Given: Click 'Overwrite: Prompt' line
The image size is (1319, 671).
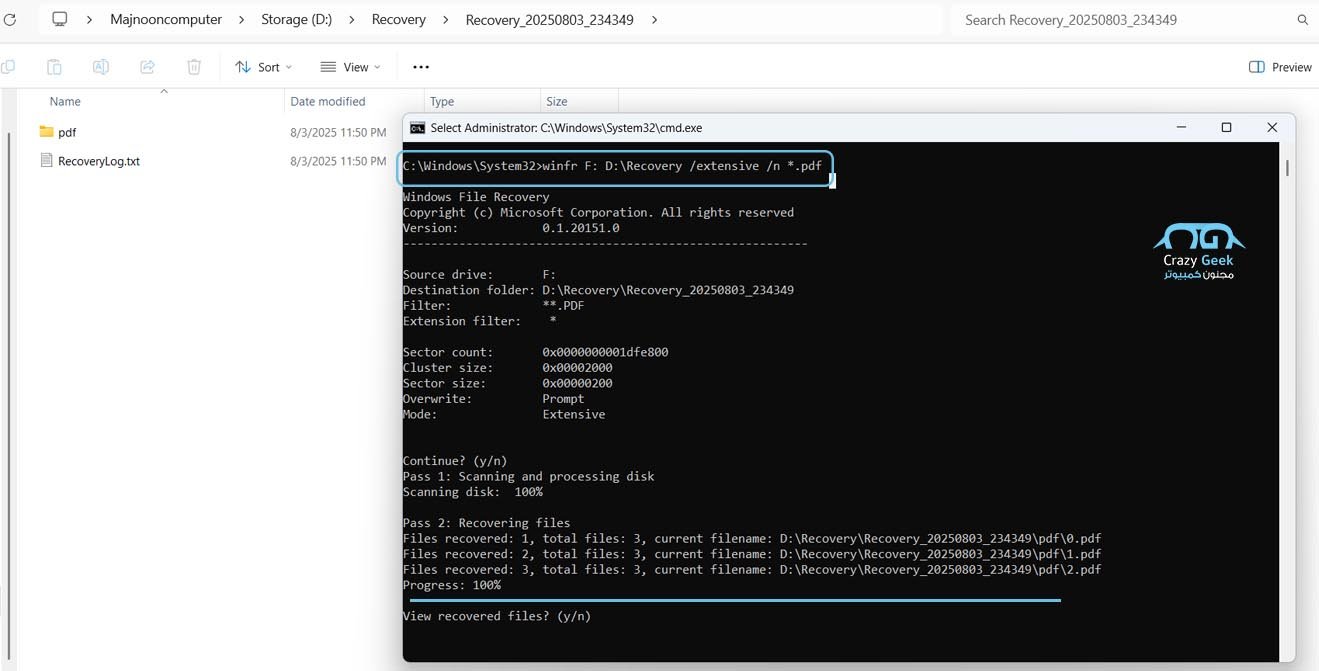Looking at the screenshot, I should point(494,399).
